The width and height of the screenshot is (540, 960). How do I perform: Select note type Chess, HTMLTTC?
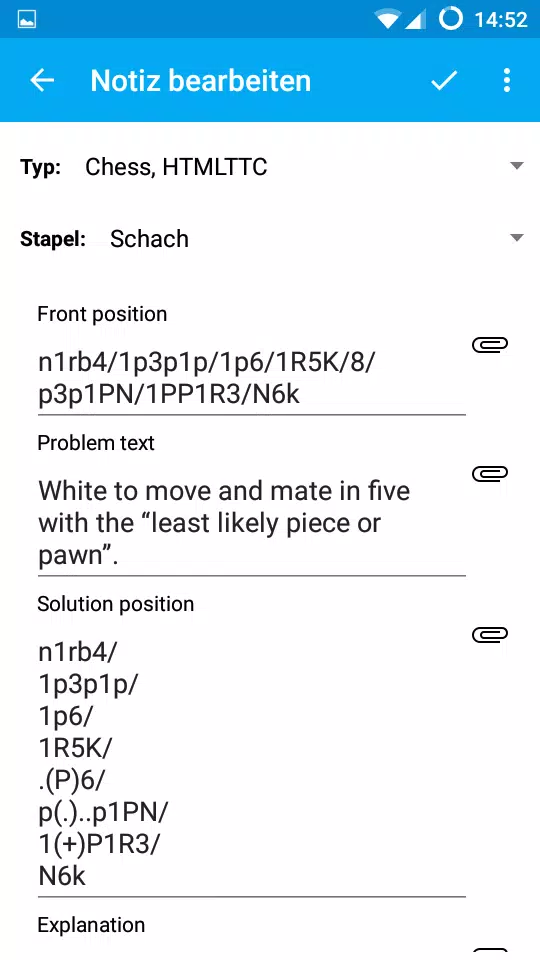pos(176,167)
